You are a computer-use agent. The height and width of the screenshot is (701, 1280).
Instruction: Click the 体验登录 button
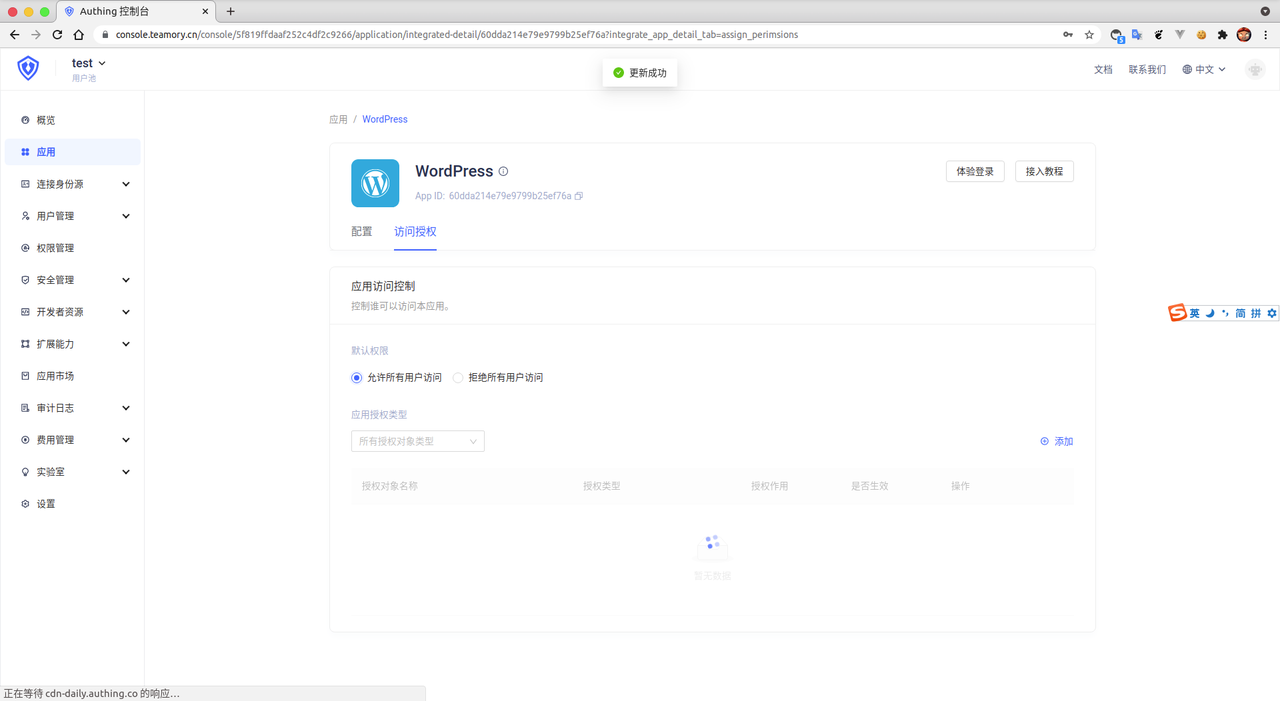(975, 171)
